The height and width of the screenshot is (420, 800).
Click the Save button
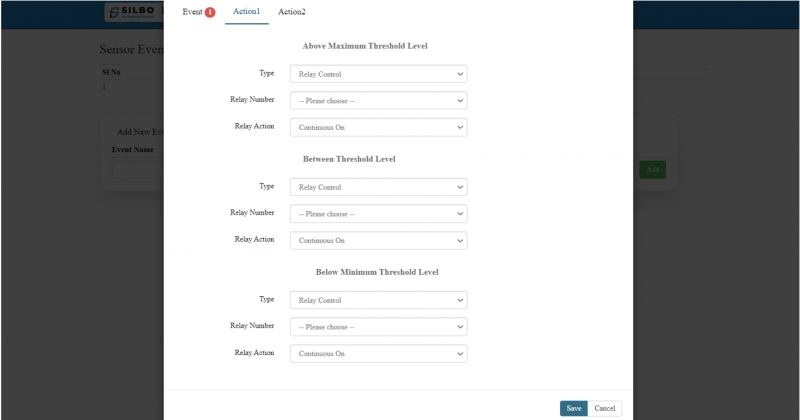point(573,408)
